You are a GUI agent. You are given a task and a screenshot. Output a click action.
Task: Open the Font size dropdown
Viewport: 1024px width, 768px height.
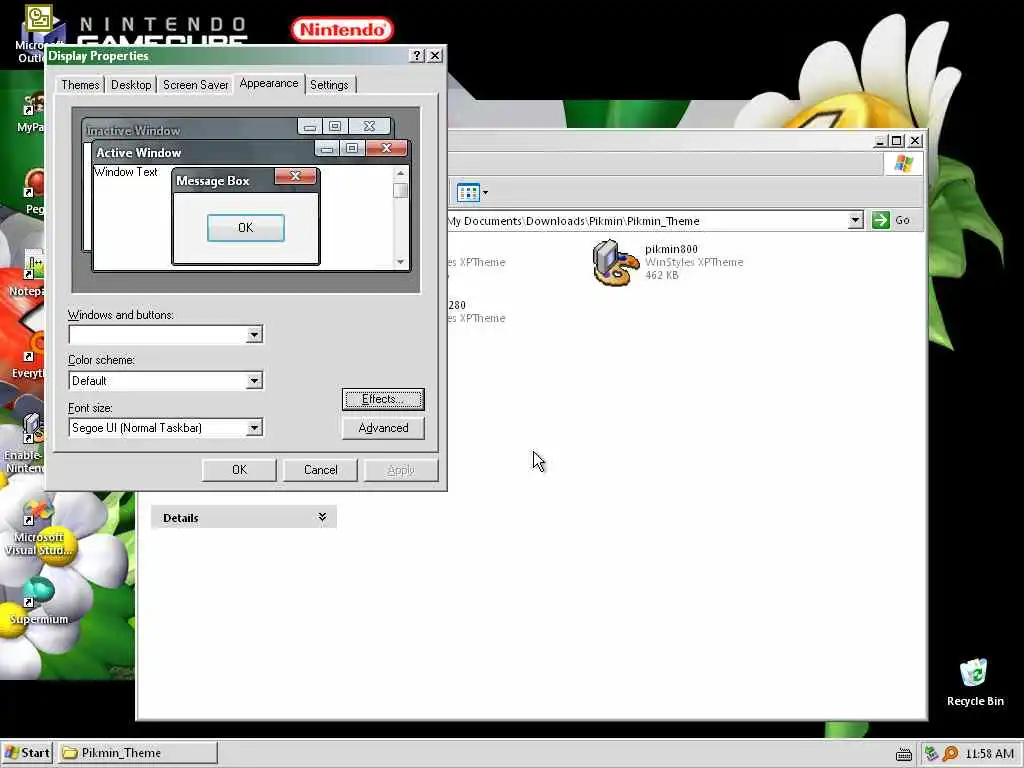pos(254,428)
